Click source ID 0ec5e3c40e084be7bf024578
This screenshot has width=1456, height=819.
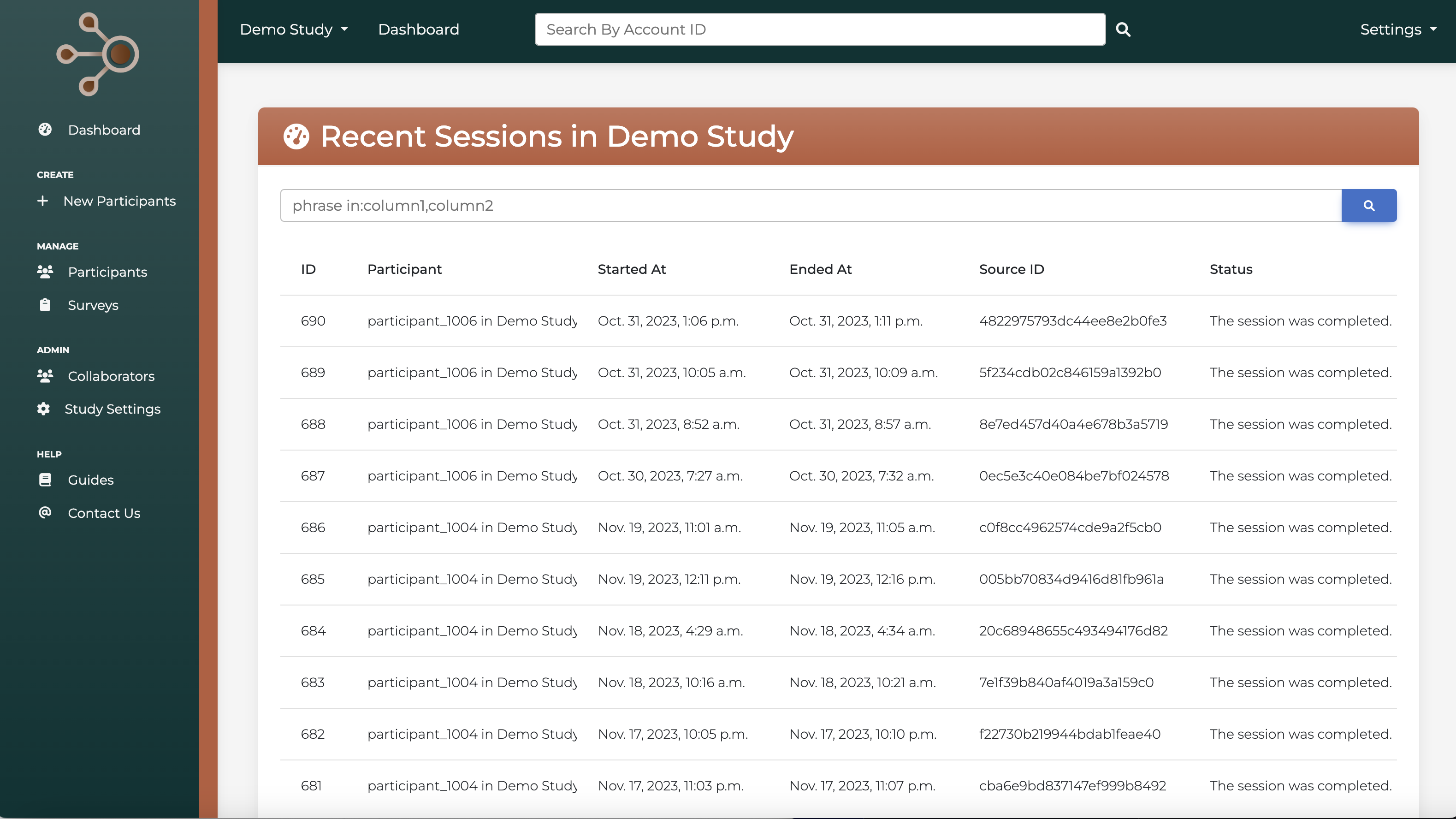point(1074,475)
